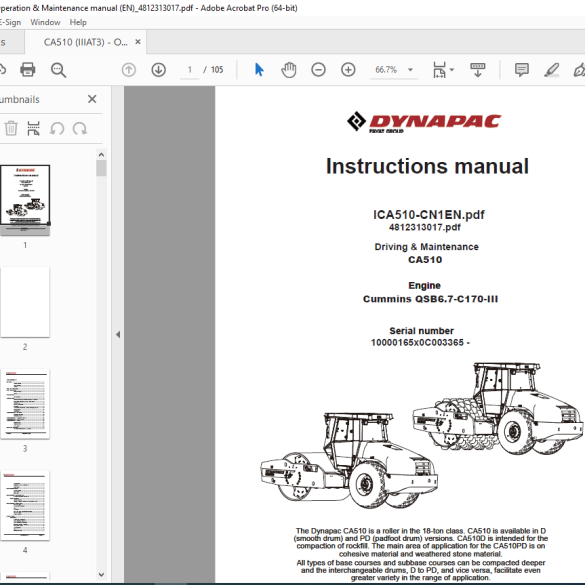585x585 pixels.
Task: Open page thumbnails options menu icon
Action: click(x=34, y=128)
